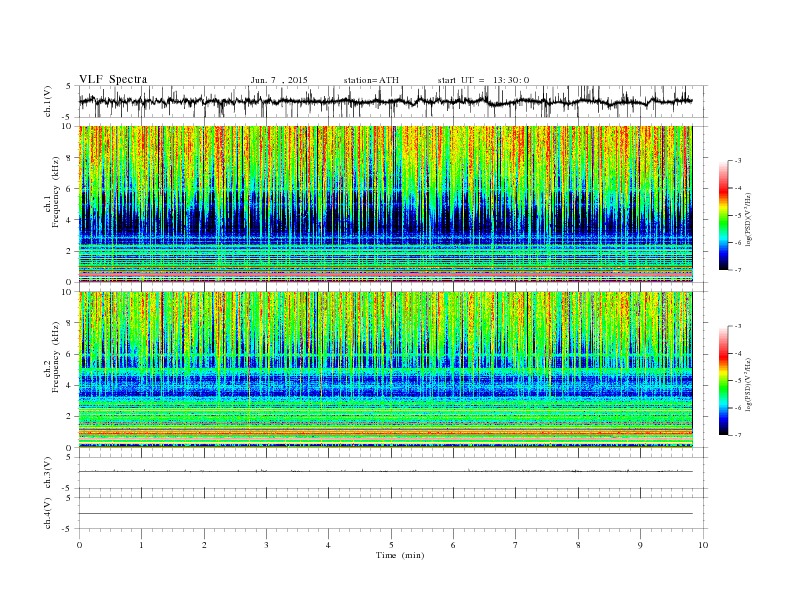Click the "7" minute tick label
Viewport: 792px width, 612px height.
pyautogui.click(x=516, y=545)
